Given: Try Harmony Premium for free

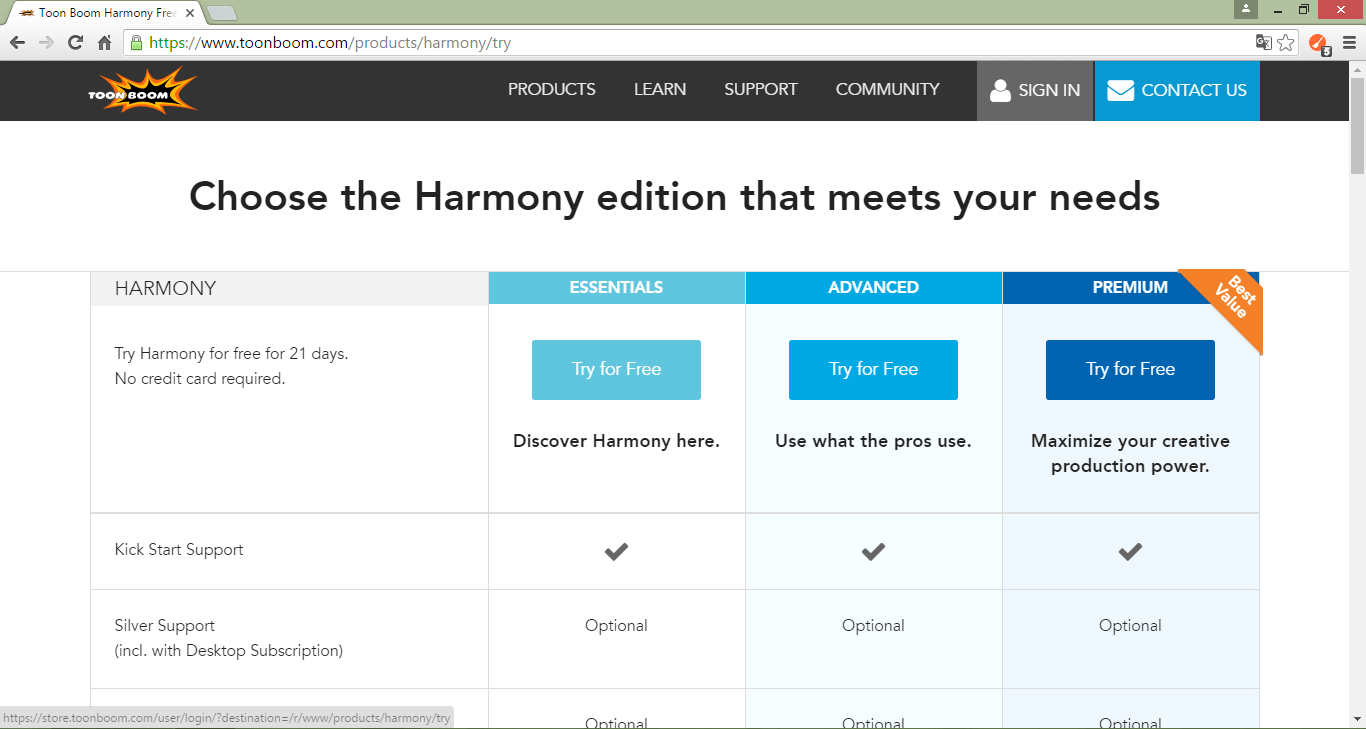Looking at the screenshot, I should tap(1130, 370).
